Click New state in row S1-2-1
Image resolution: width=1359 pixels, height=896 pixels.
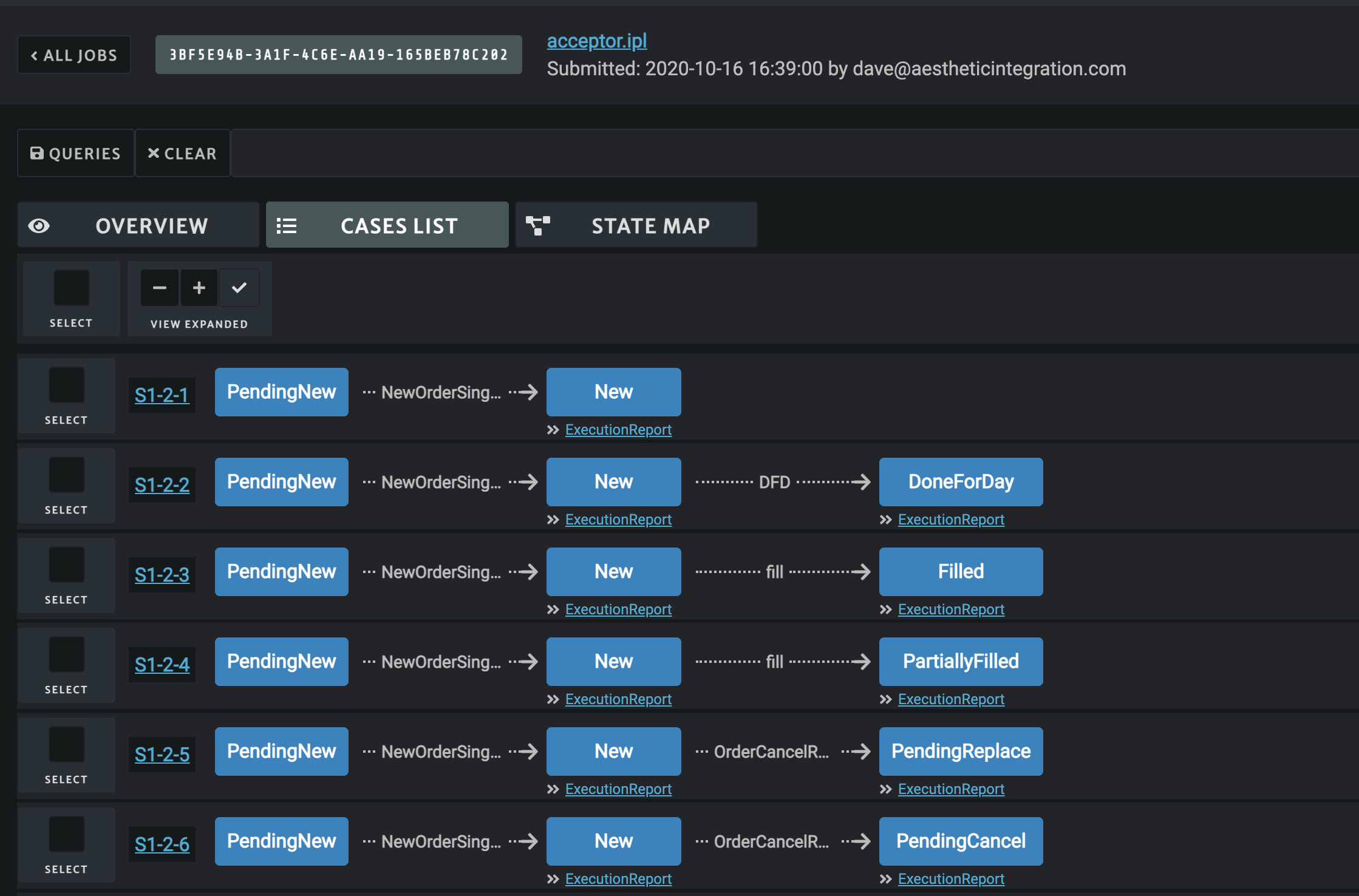[614, 392]
